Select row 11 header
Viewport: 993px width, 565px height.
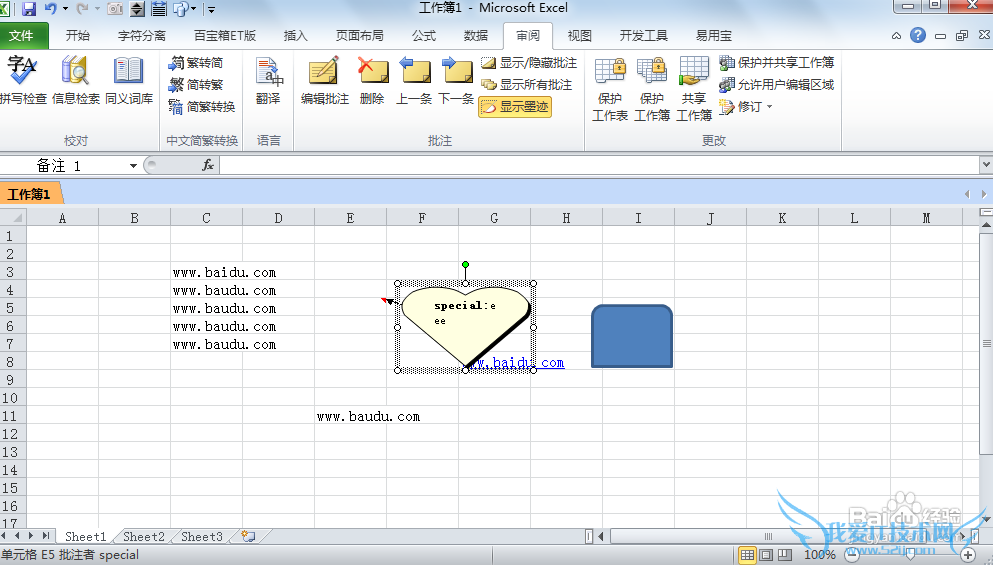pos(13,416)
